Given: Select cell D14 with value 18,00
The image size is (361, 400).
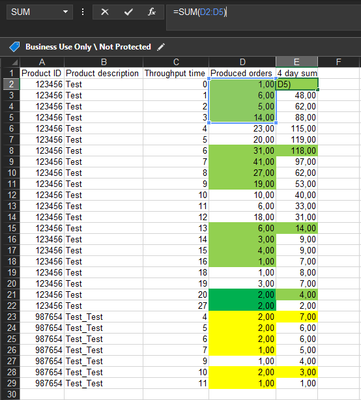Looking at the screenshot, I should (242, 217).
